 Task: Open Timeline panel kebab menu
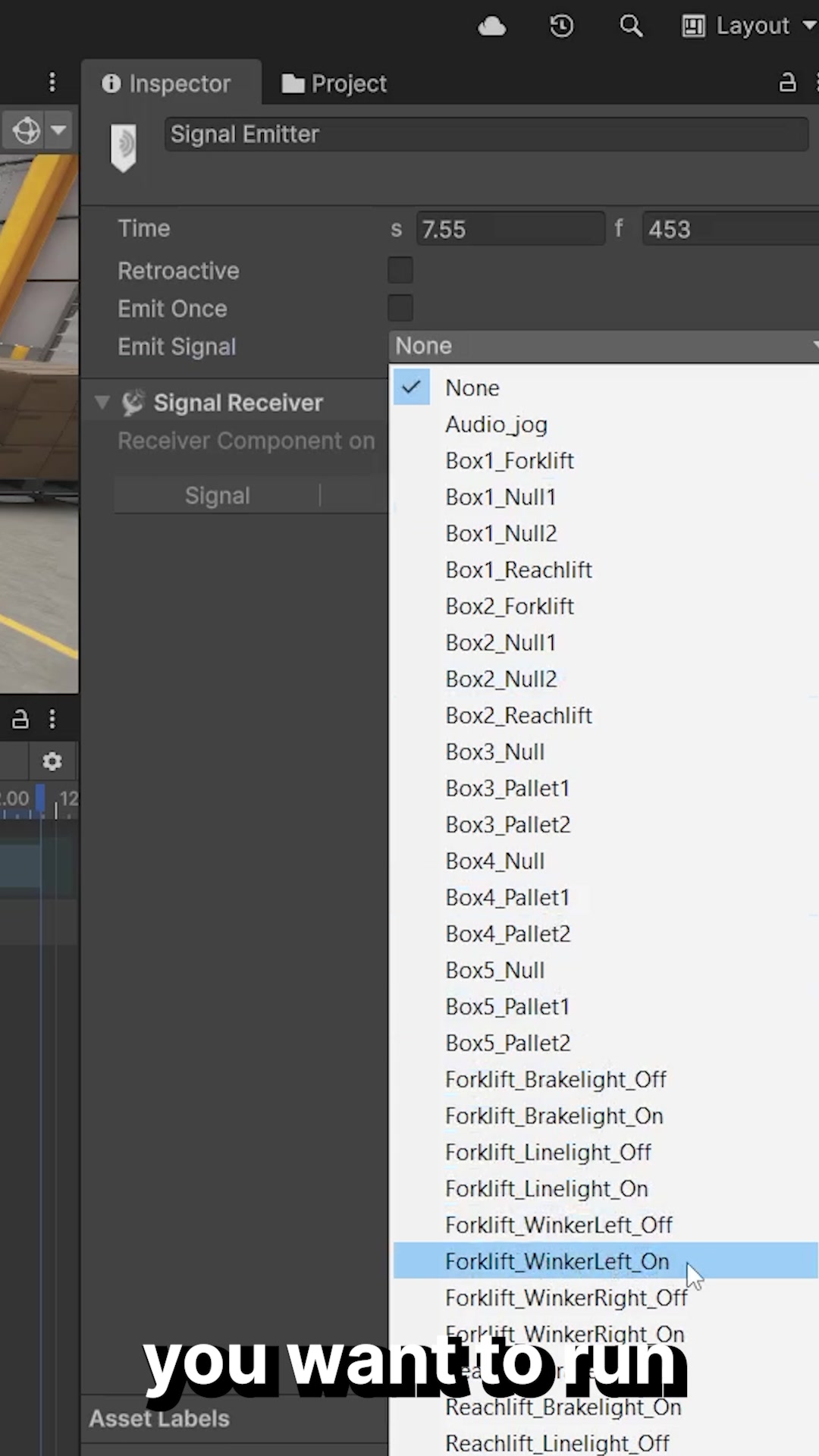pyautogui.click(x=52, y=719)
